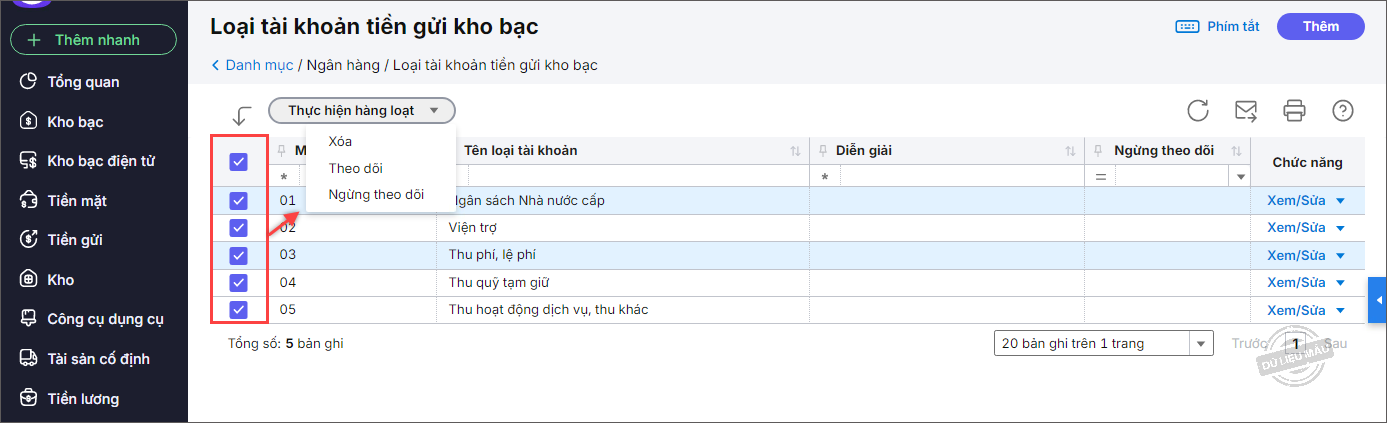Open Công cụ dụng cụ module

point(105,319)
